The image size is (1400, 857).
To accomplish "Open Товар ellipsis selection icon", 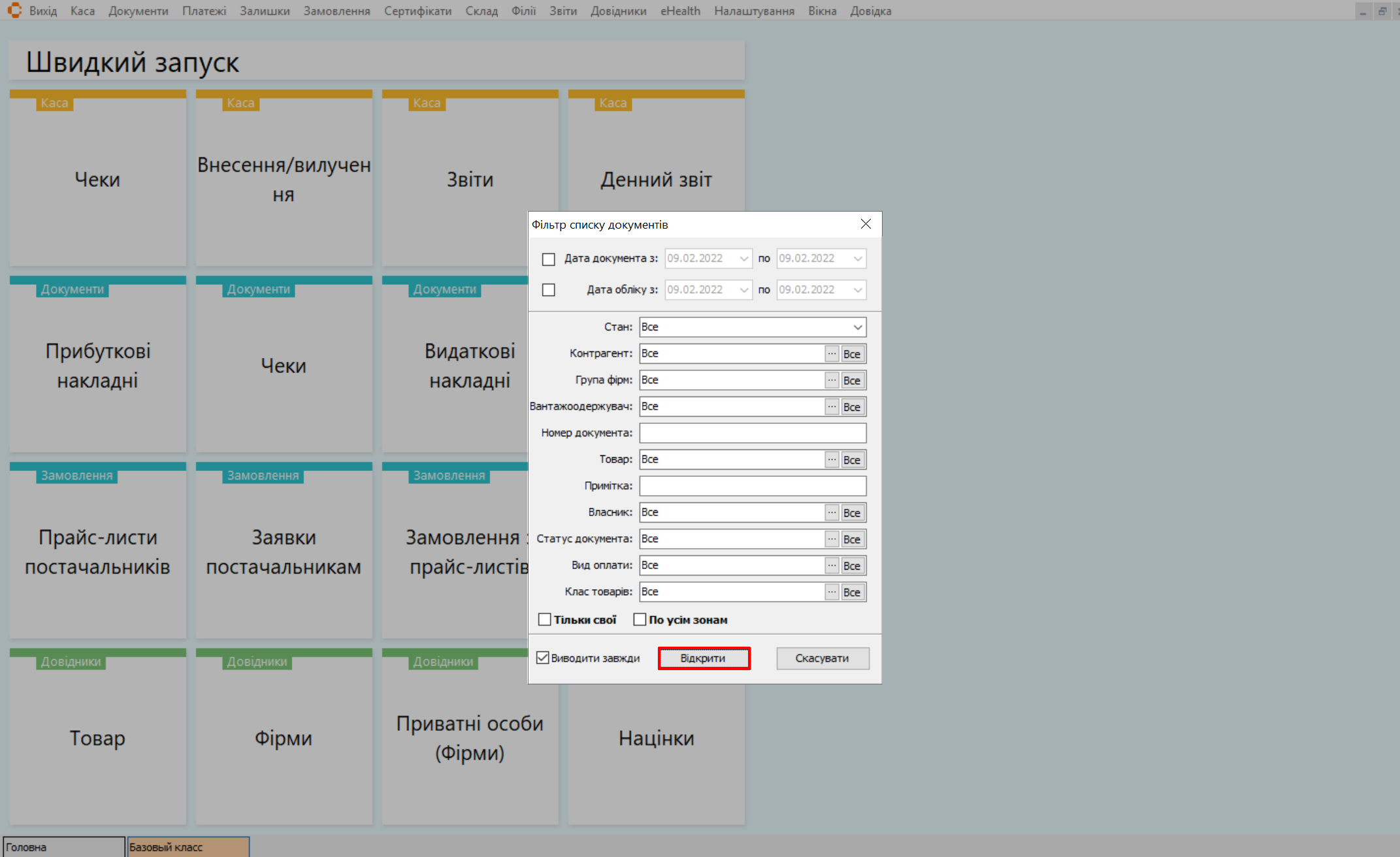I will [831, 459].
